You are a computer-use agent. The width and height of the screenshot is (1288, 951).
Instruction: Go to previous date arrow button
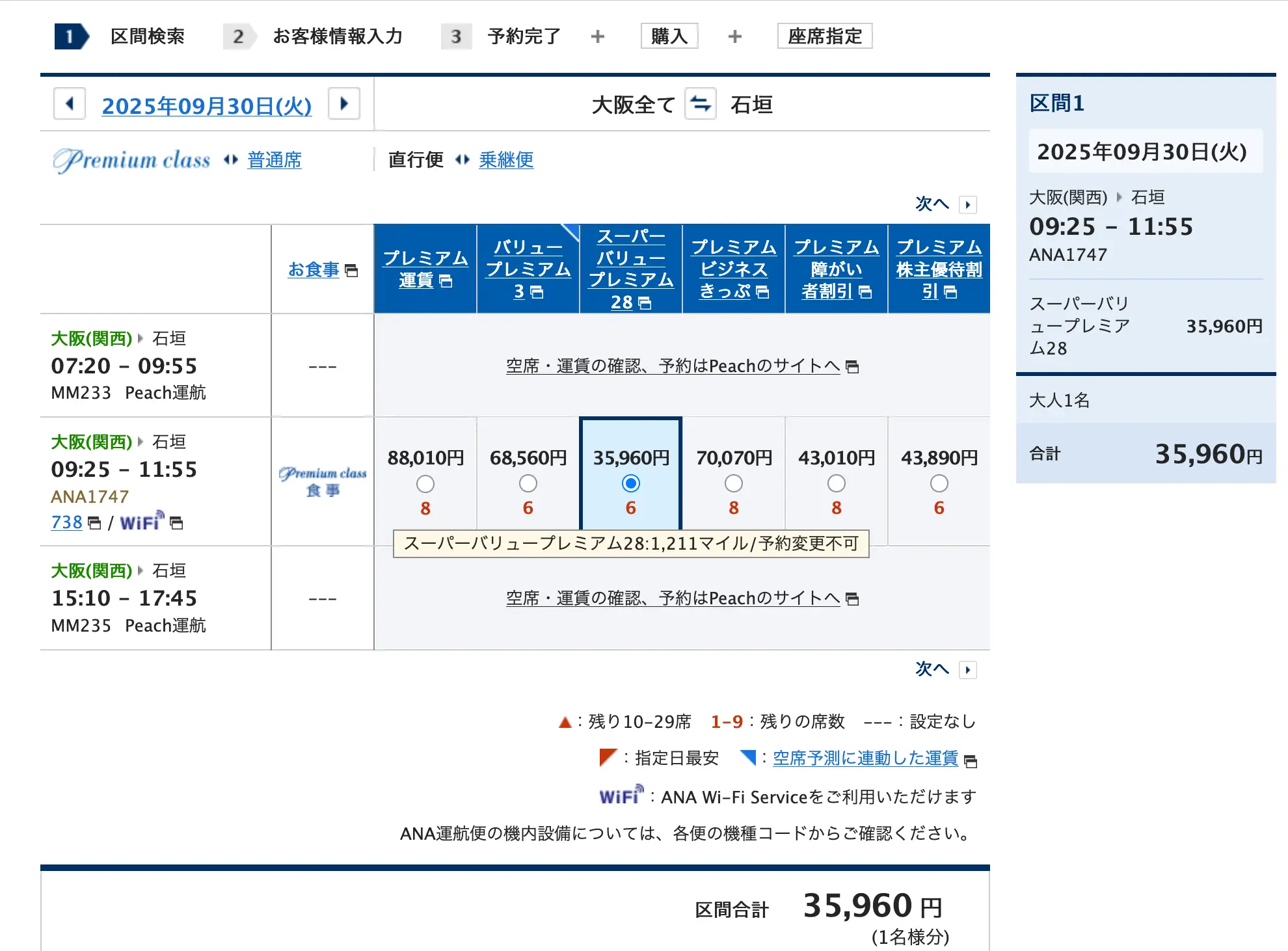pyautogui.click(x=70, y=104)
